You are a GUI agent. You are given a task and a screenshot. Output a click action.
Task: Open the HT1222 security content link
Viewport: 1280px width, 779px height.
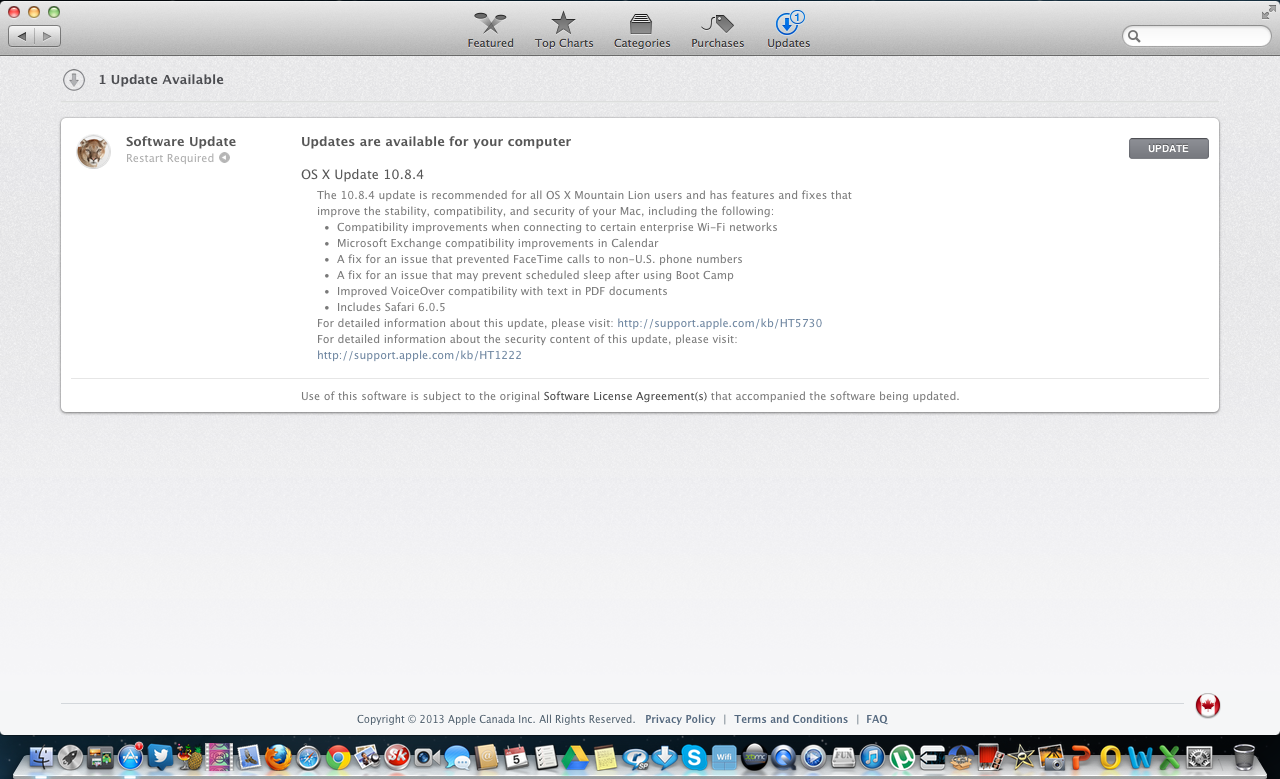419,355
